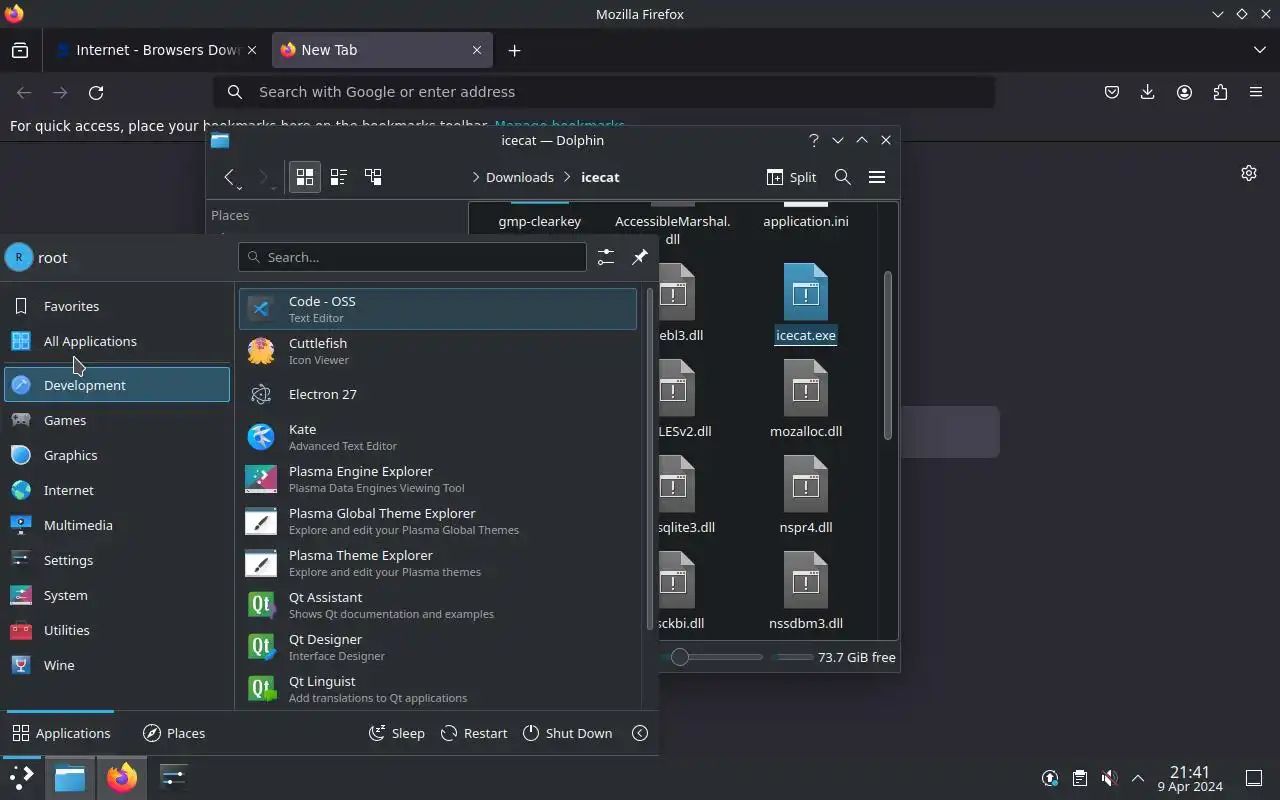Image resolution: width=1280 pixels, height=800 pixels.
Task: Switch to Applications tab in launcher
Action: [x=61, y=733]
